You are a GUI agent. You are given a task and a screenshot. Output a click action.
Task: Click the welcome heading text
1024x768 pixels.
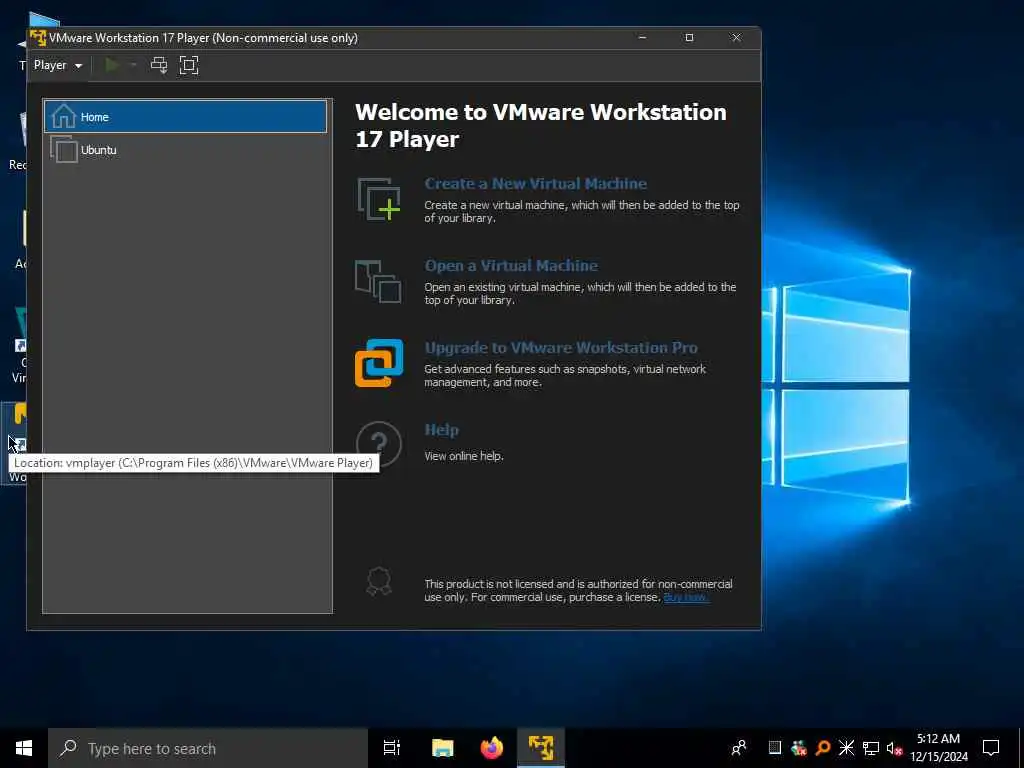point(541,125)
